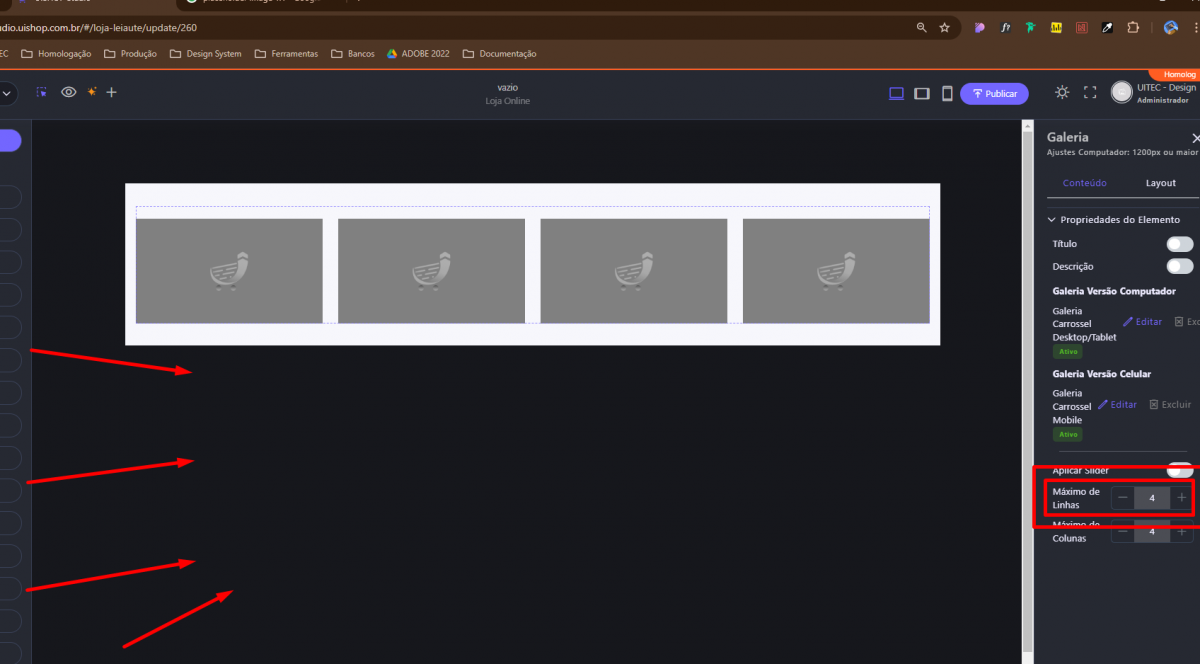Toggle editor preview eye icon

tap(69, 92)
